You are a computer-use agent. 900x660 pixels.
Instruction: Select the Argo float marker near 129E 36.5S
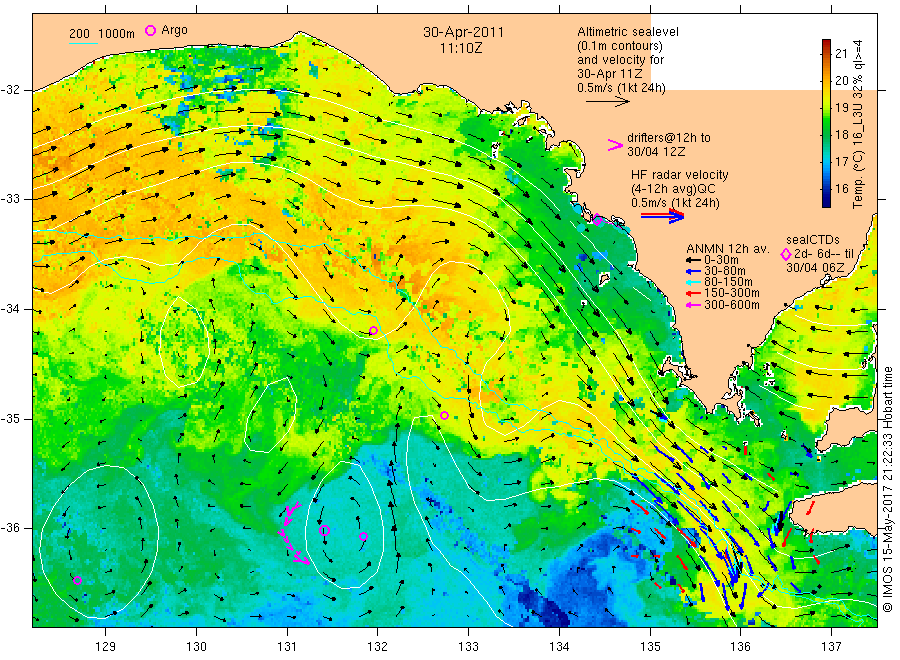[x=77, y=580]
